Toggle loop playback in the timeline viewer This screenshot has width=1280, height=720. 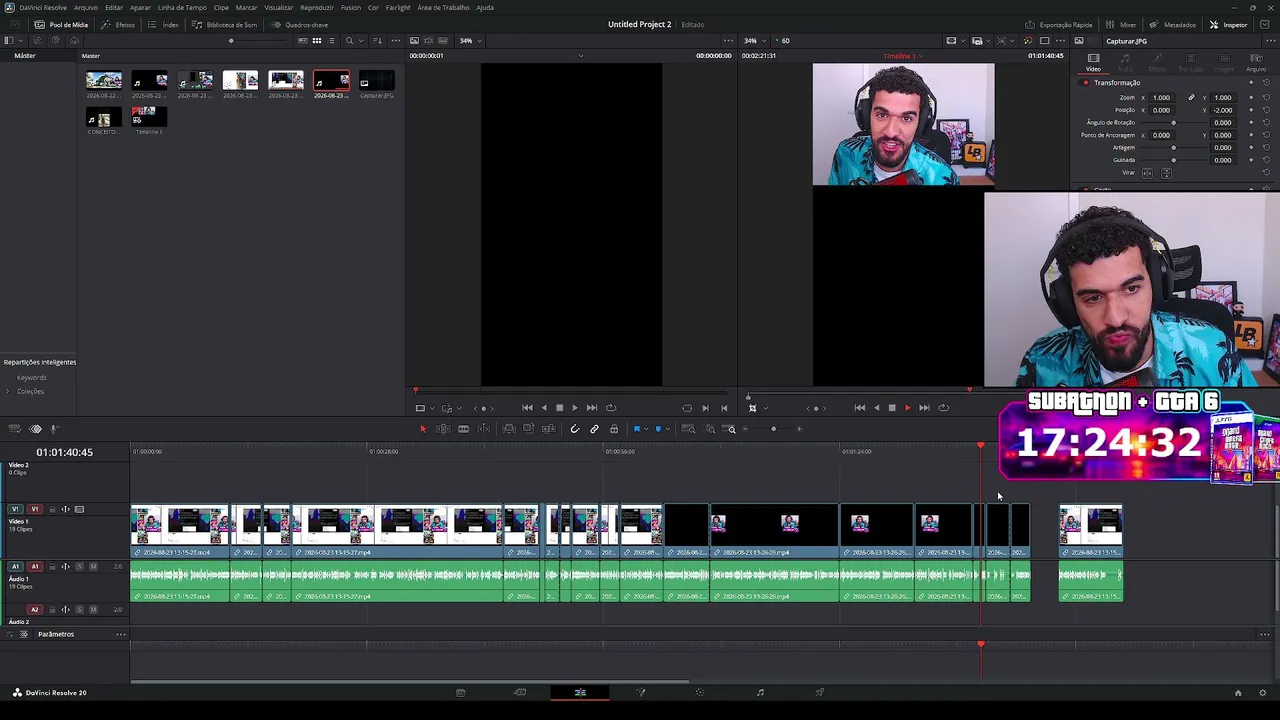point(943,408)
